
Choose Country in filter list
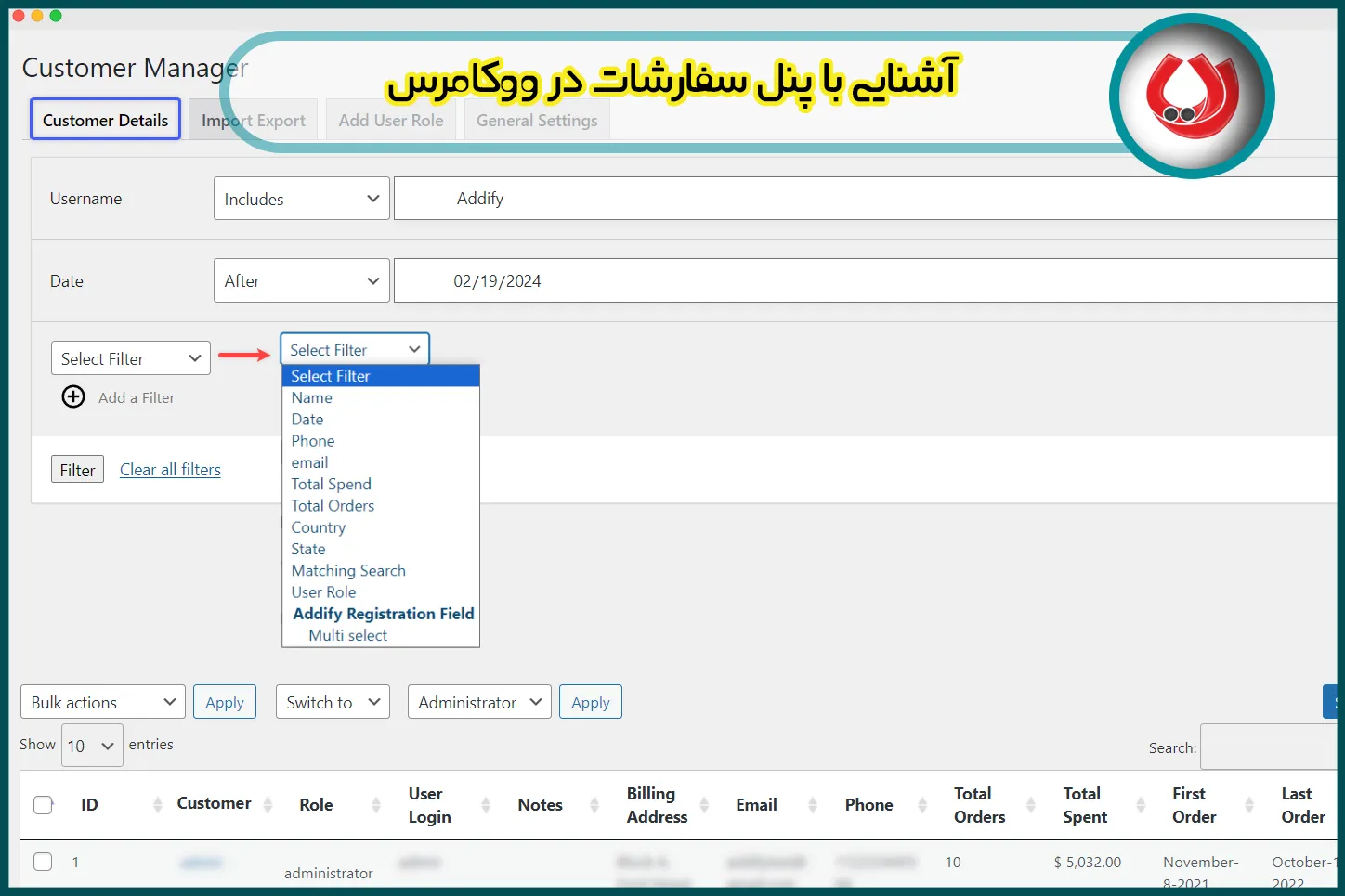tap(381, 527)
